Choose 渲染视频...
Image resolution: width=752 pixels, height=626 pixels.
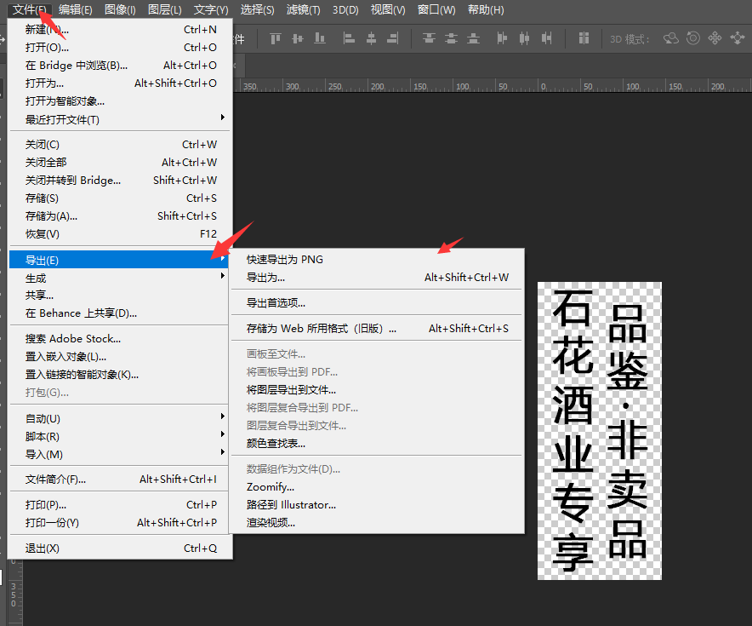tap(377, 522)
